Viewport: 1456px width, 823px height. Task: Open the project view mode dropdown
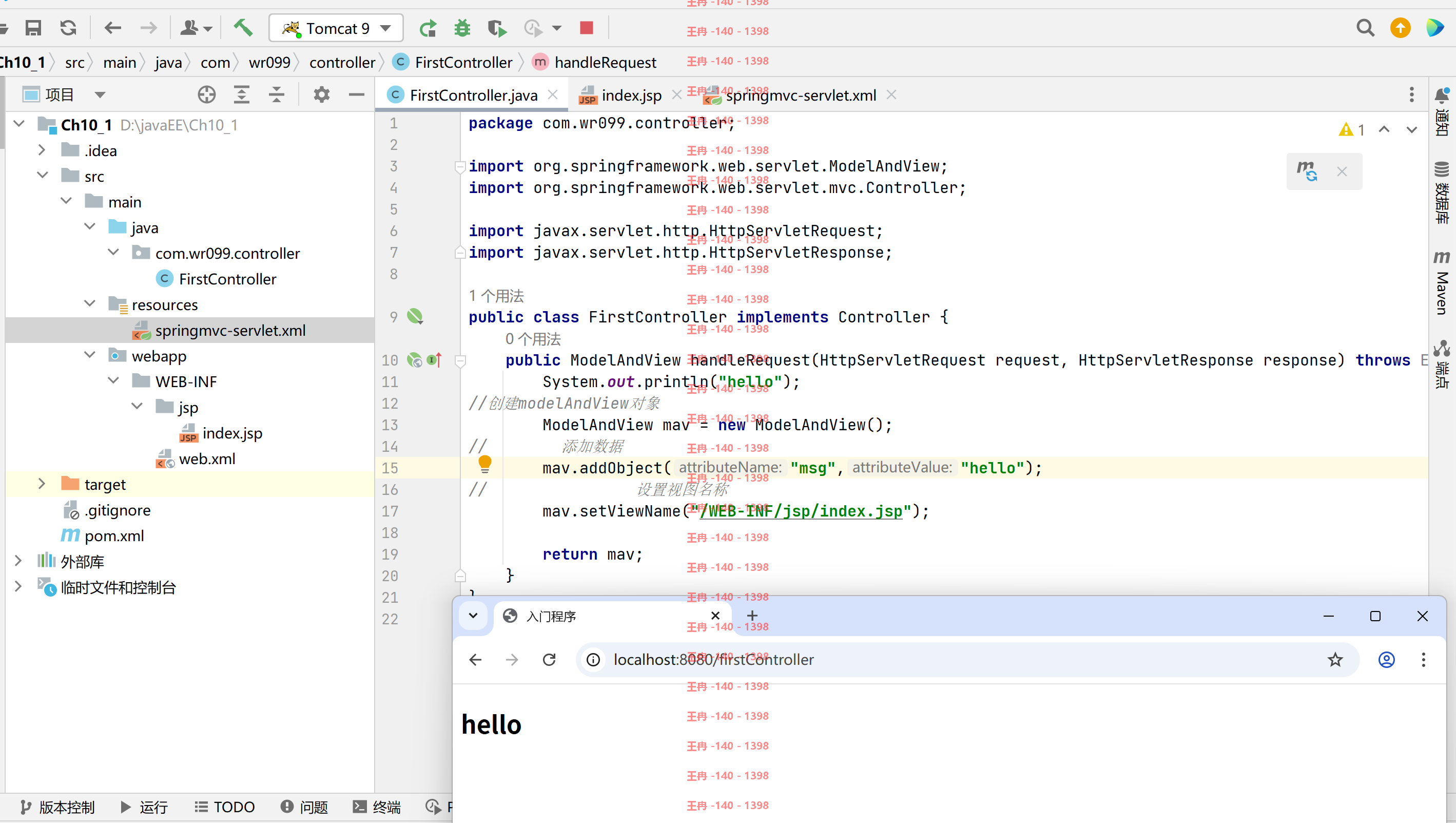(100, 94)
